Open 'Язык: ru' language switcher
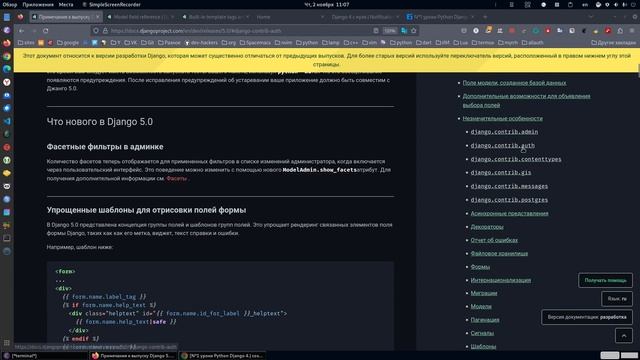 click(617, 299)
